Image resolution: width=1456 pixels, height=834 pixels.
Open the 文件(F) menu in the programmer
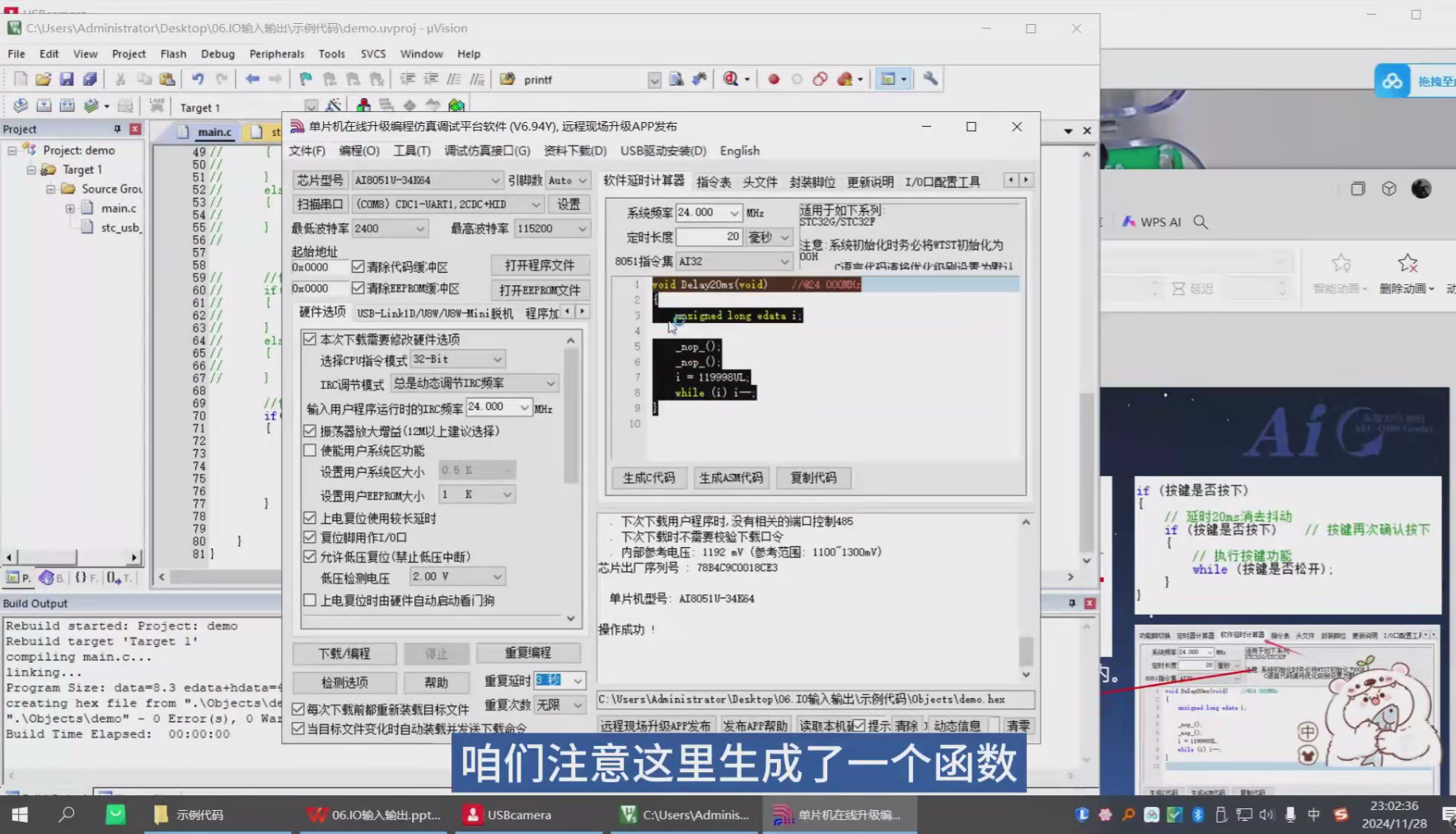point(307,151)
